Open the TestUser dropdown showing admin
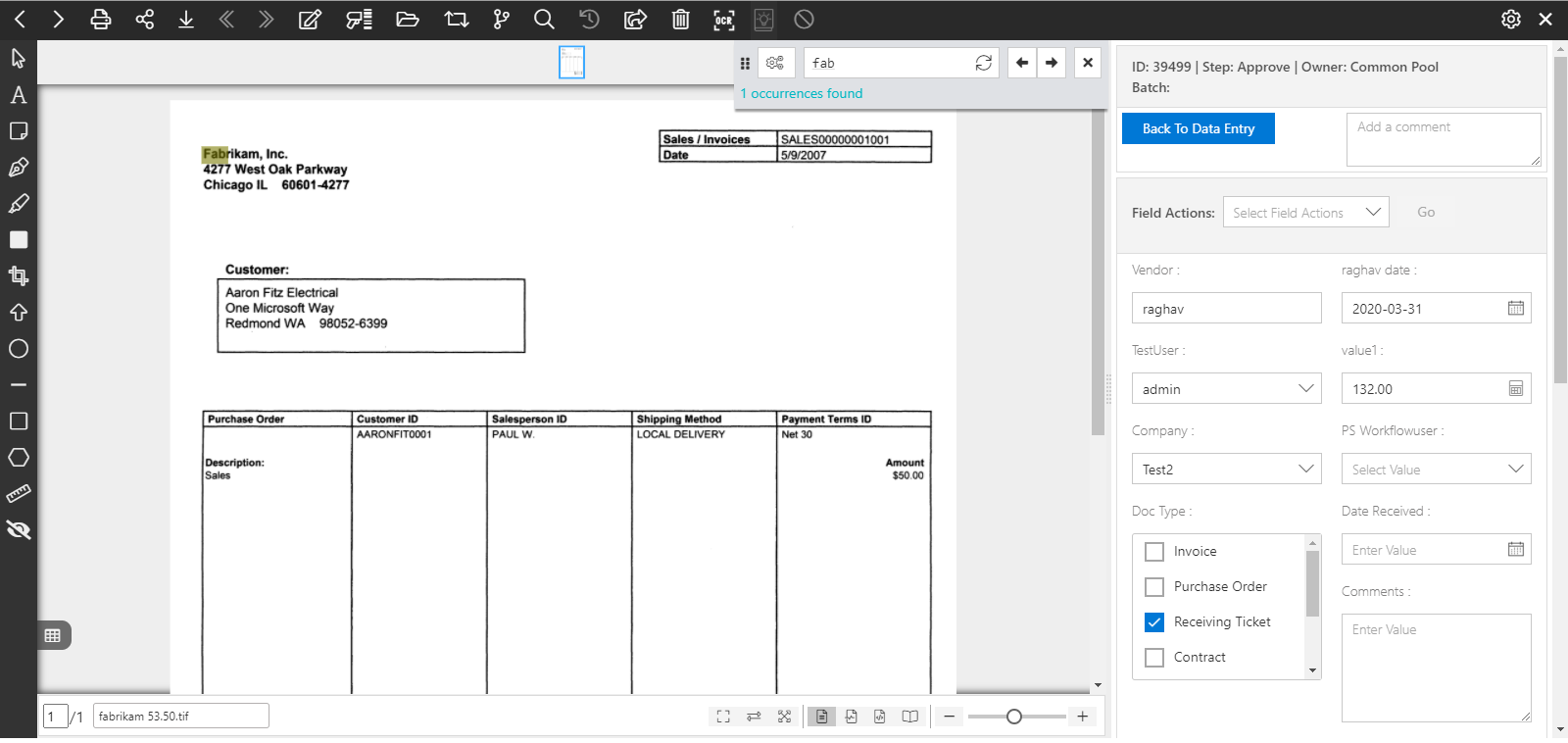The height and width of the screenshot is (743, 1568). point(1226,389)
